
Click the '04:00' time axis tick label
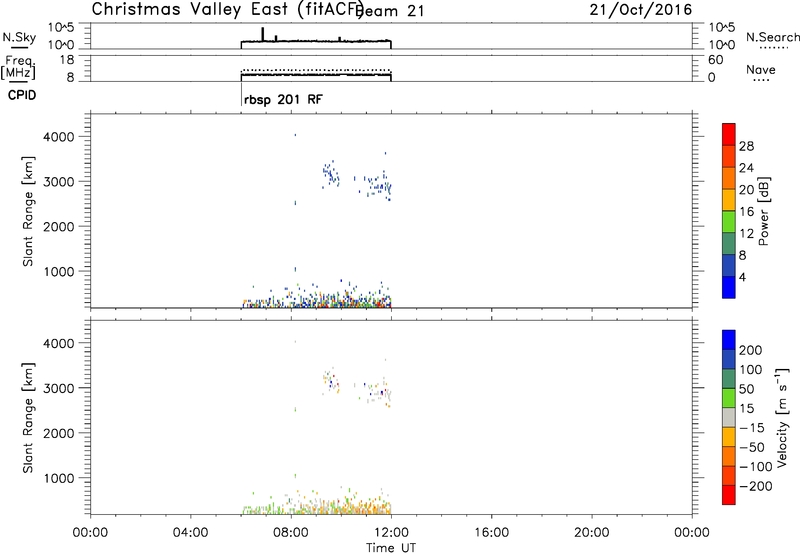(191, 533)
